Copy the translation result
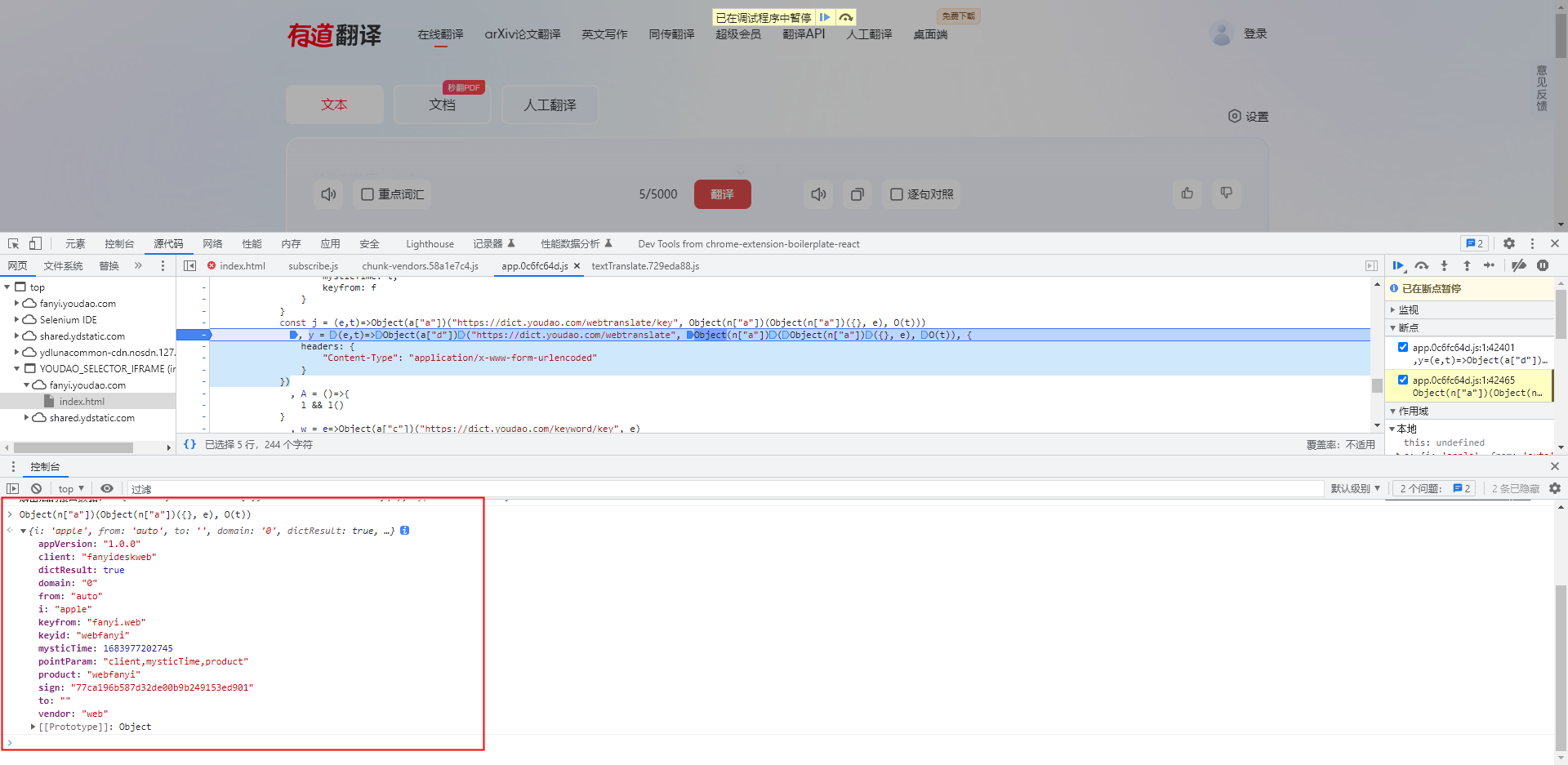Screen dimensions: 1568x765 (857, 194)
